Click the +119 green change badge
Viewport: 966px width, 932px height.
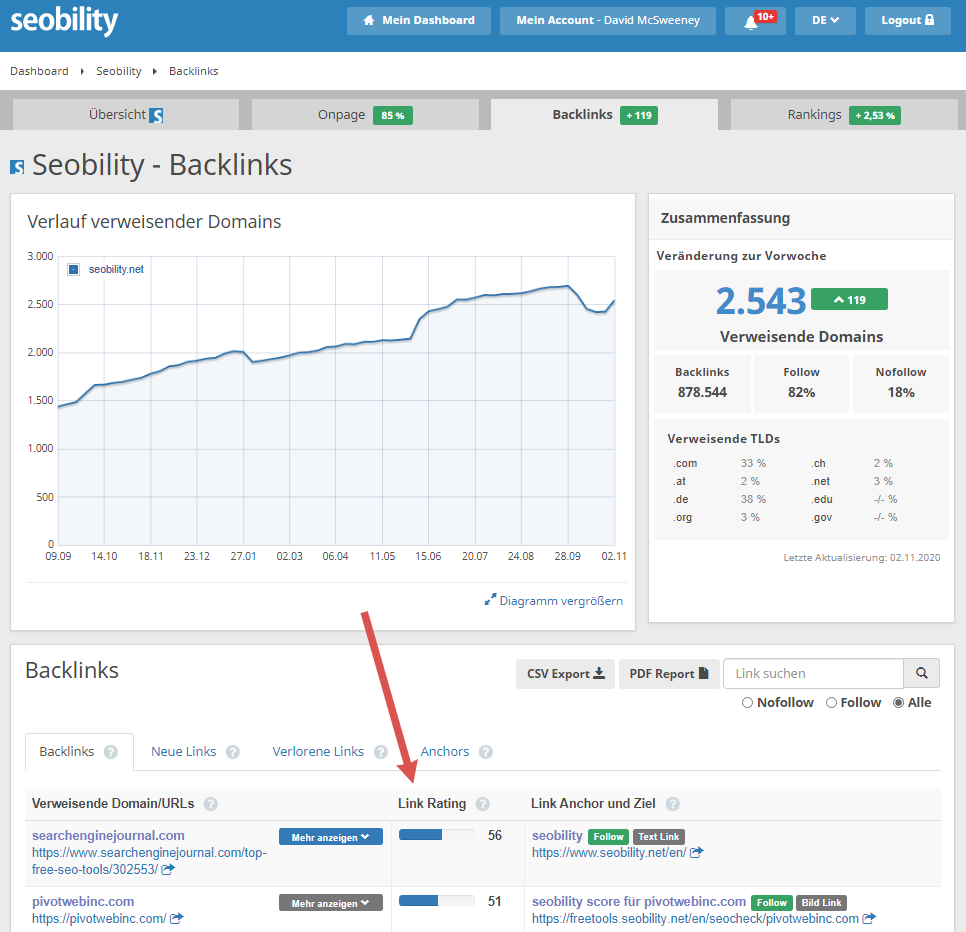coord(850,299)
